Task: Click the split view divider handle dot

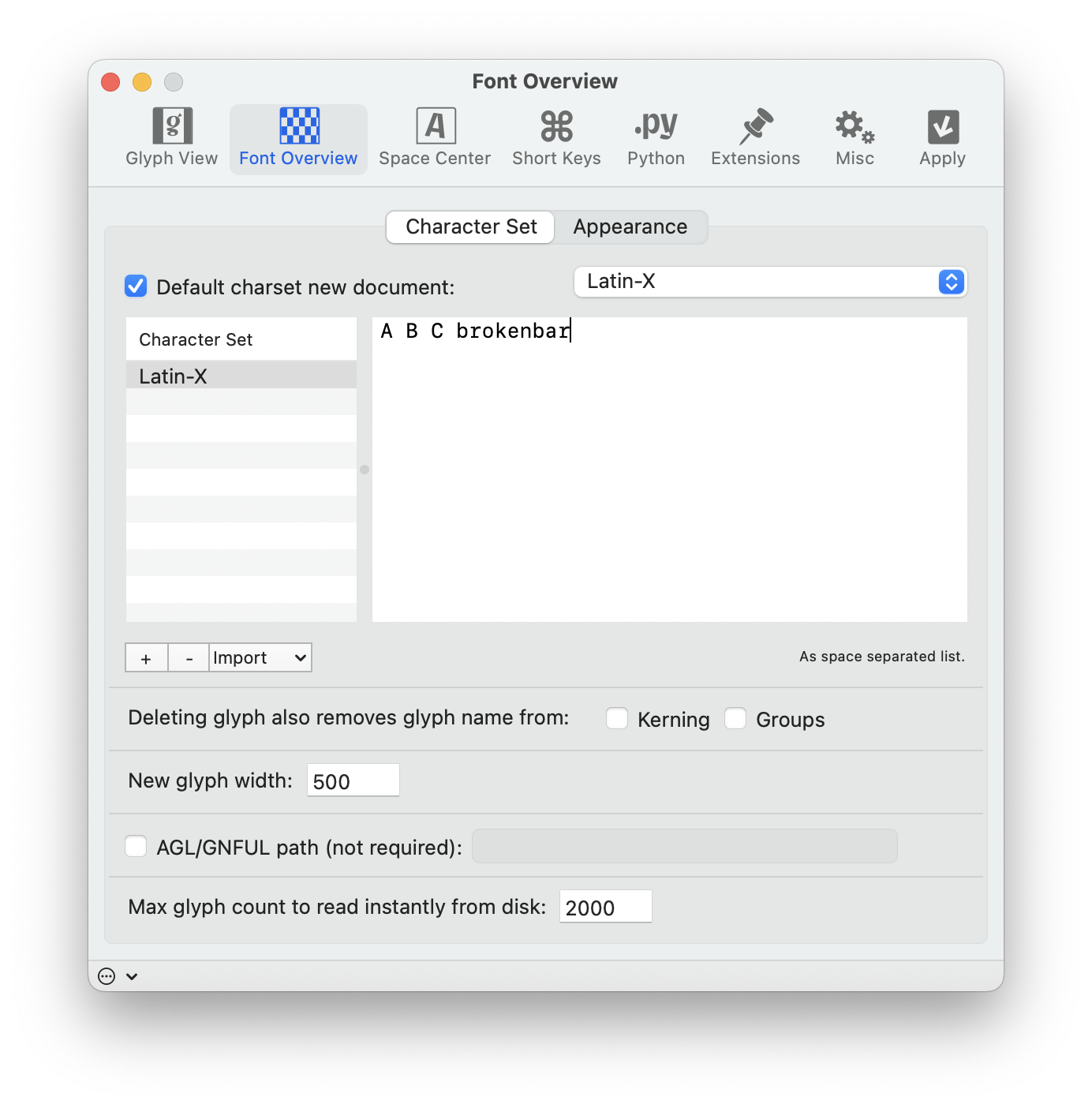Action: pos(365,470)
